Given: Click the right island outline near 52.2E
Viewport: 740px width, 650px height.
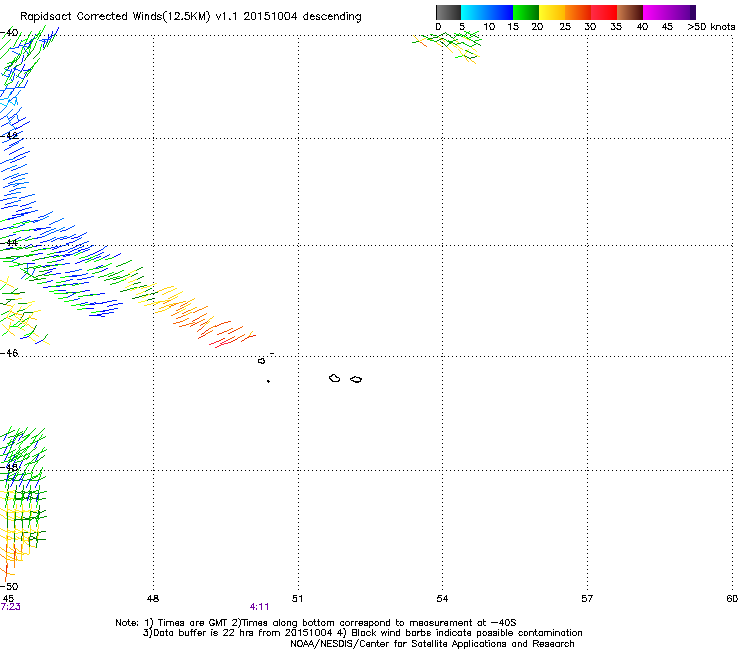Looking at the screenshot, I should pyautogui.click(x=356, y=379).
